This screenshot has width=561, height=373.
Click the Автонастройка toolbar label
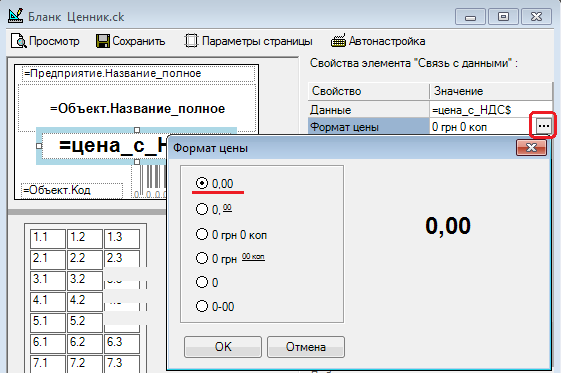[x=387, y=41]
